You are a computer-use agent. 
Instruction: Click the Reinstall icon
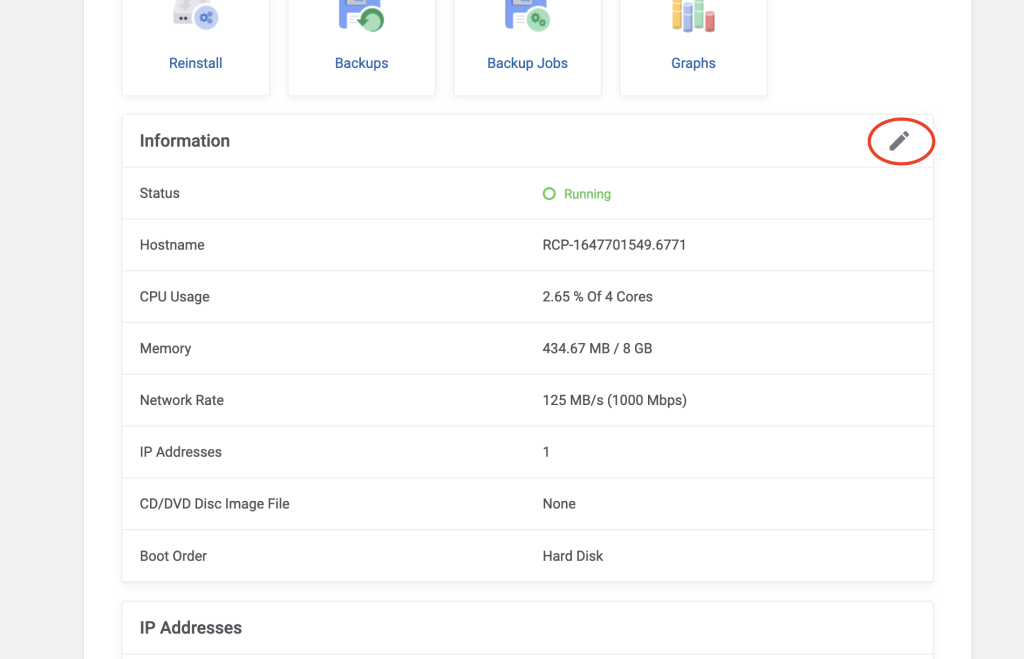[195, 15]
